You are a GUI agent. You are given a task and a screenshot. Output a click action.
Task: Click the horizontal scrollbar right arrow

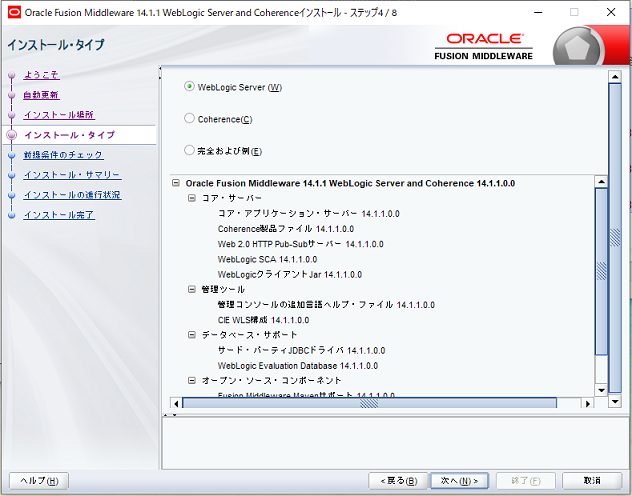588,403
